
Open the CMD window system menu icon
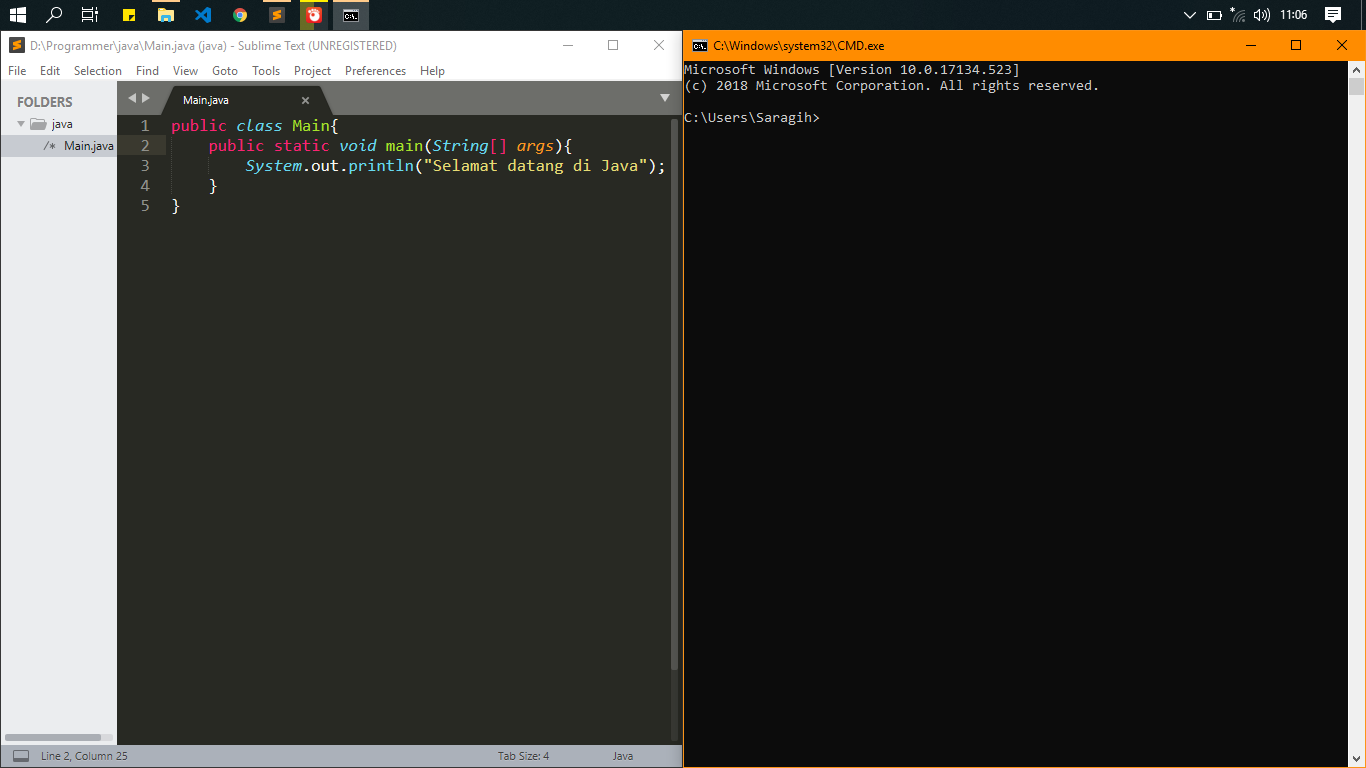pos(700,45)
